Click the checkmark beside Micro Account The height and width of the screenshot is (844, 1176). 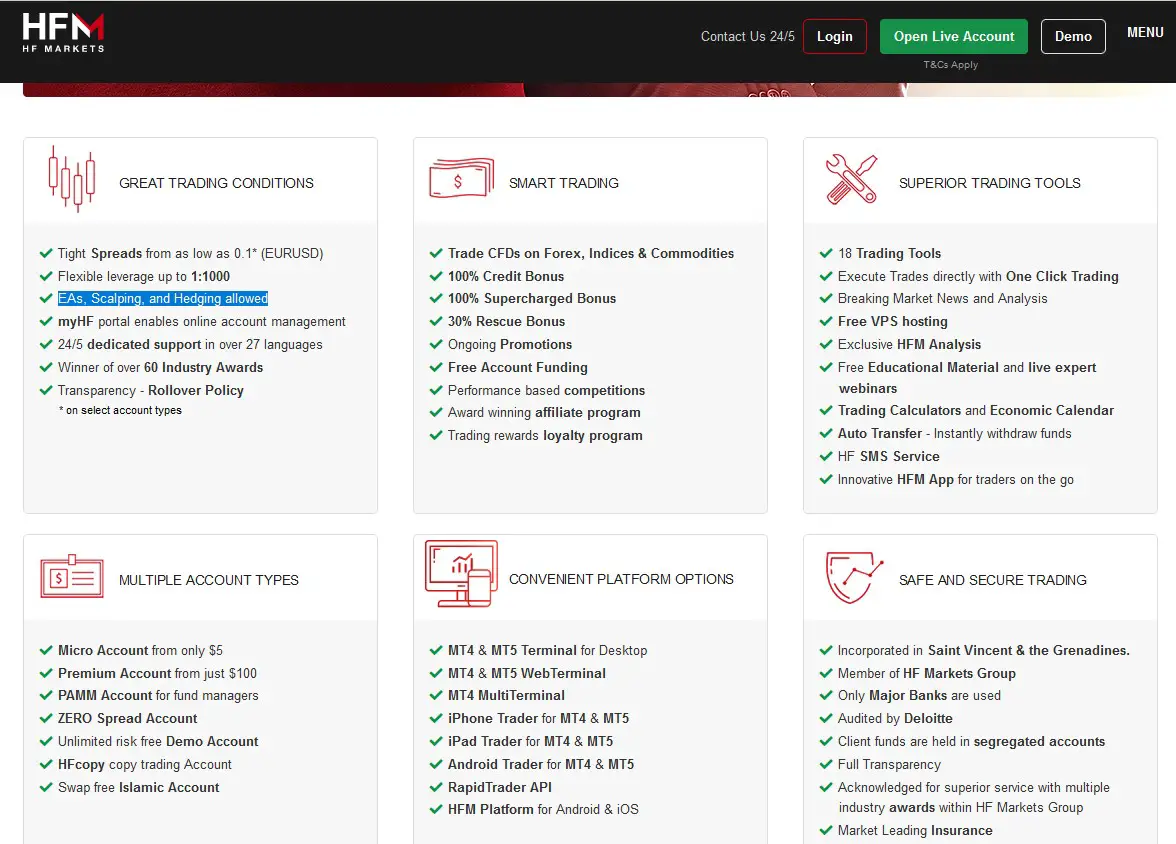(46, 650)
